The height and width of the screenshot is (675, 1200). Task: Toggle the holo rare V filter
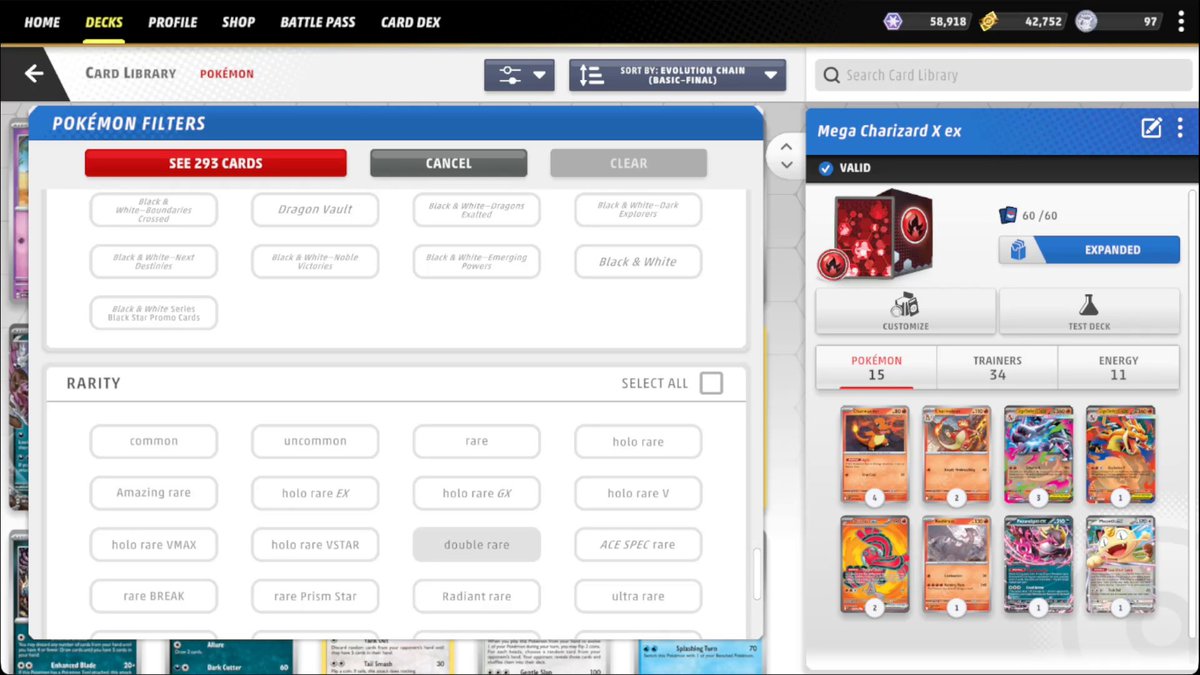(x=638, y=493)
